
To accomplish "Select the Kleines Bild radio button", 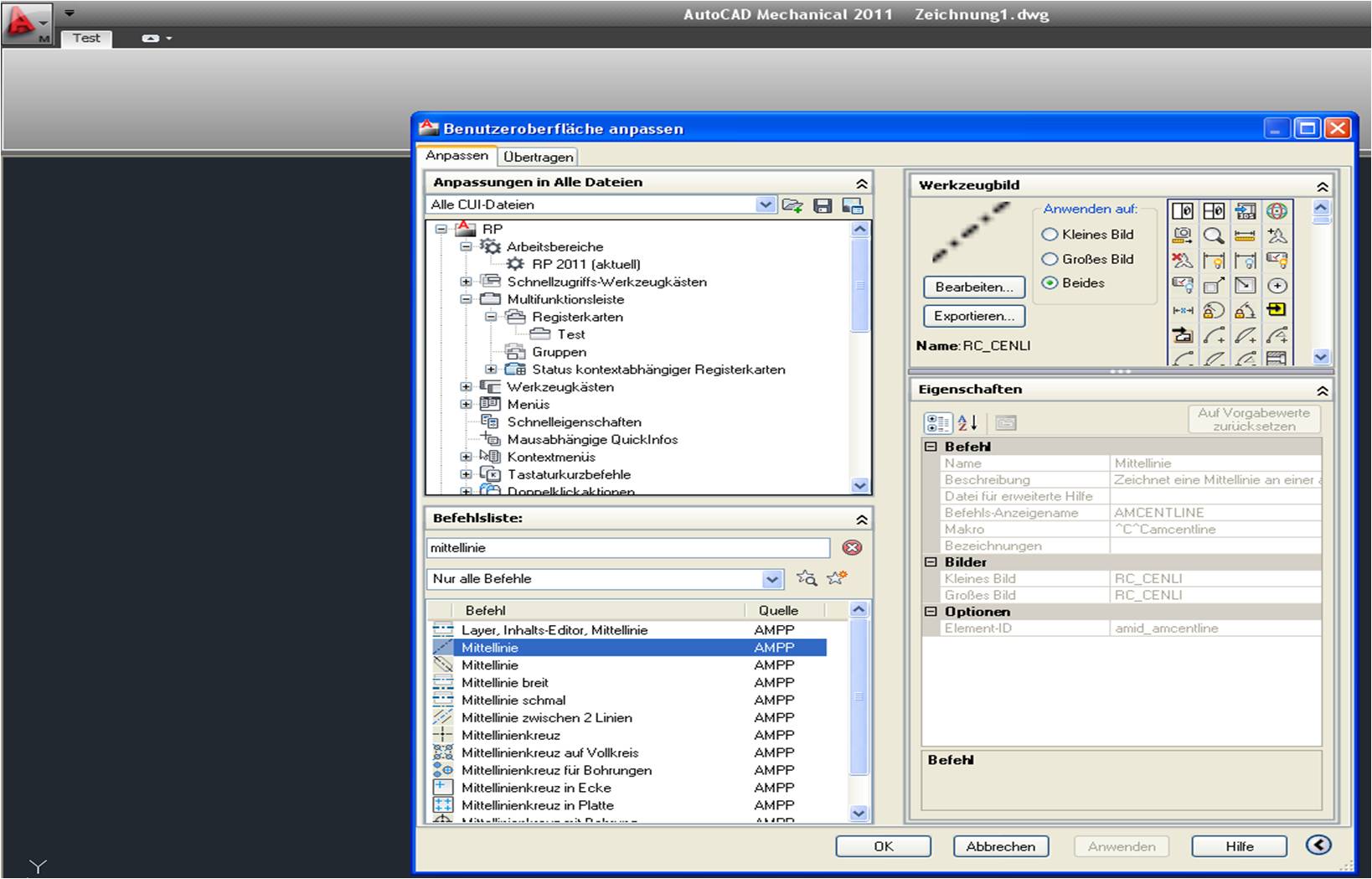I will (x=1050, y=235).
